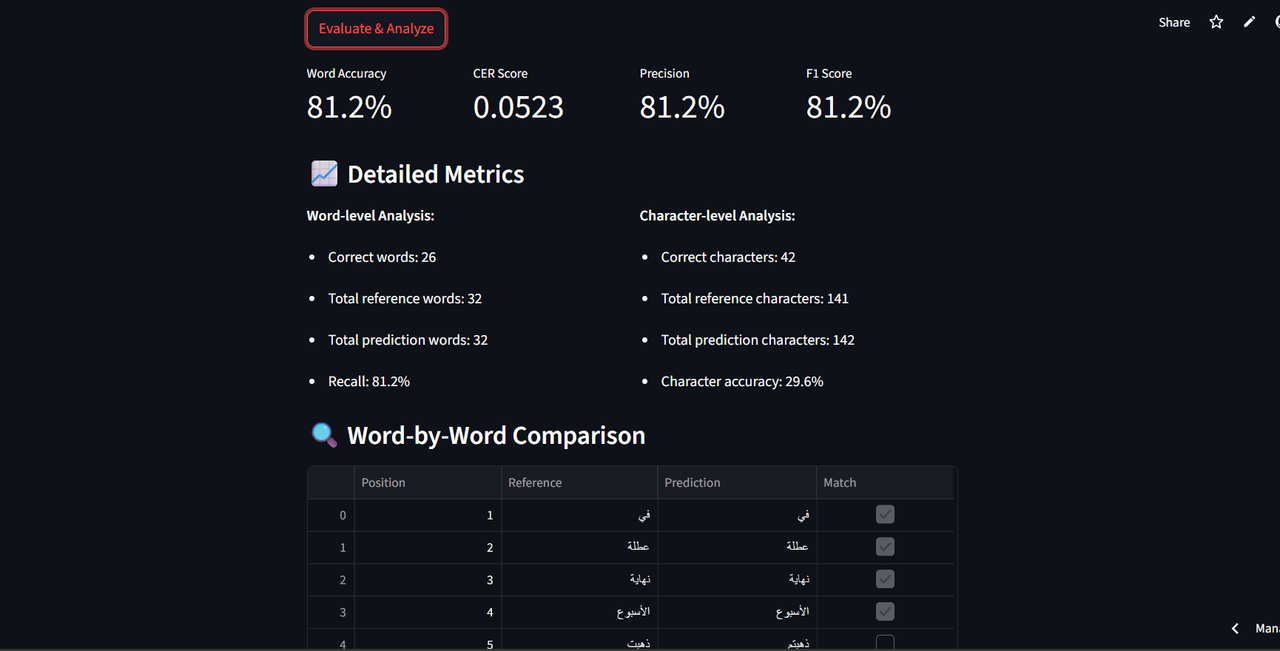This screenshot has height=651, width=1280.
Task: Click the Character-level Analysis subheading
Action: coord(717,216)
